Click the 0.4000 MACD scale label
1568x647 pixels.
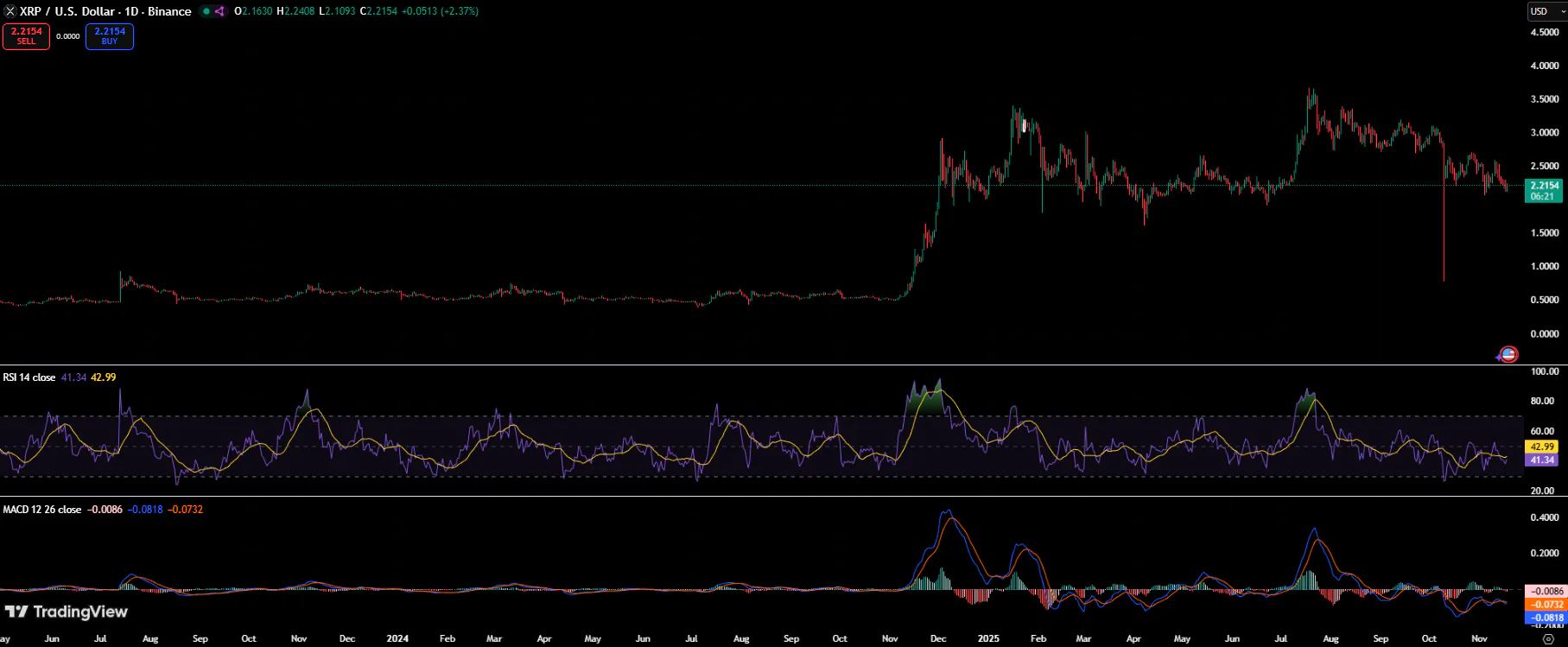tap(1545, 517)
